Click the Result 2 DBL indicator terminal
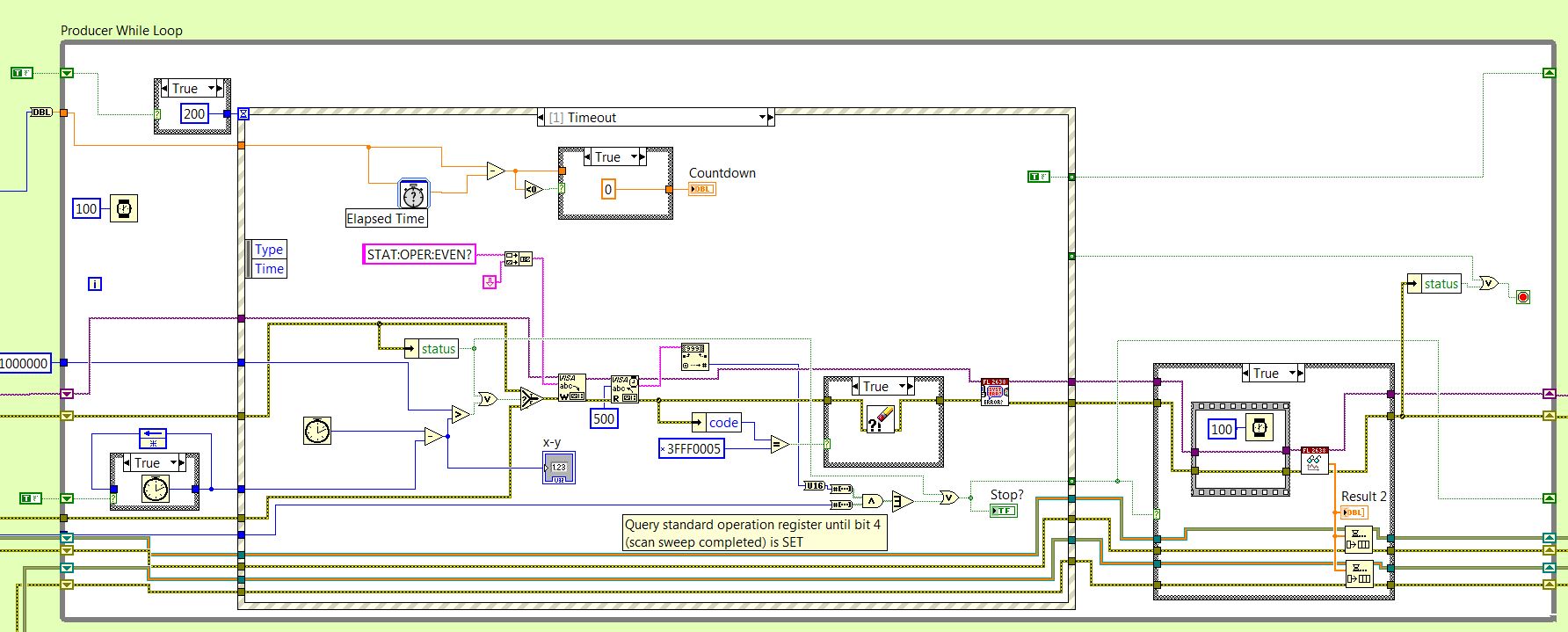1568x632 pixels. pyautogui.click(x=1354, y=512)
